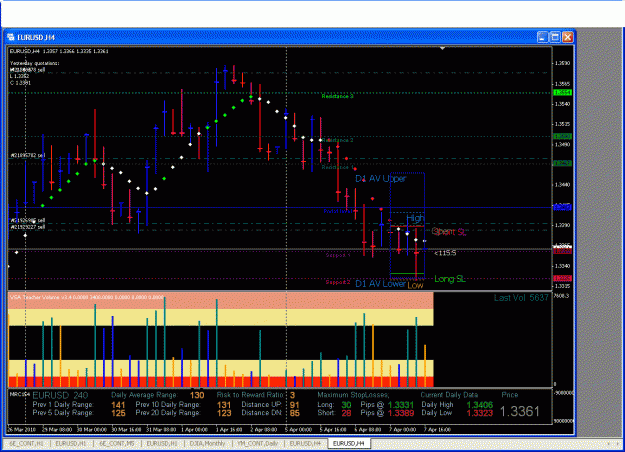Screen dimensions: 625x452
Task: Click the orange Low label
Action: click(415, 285)
